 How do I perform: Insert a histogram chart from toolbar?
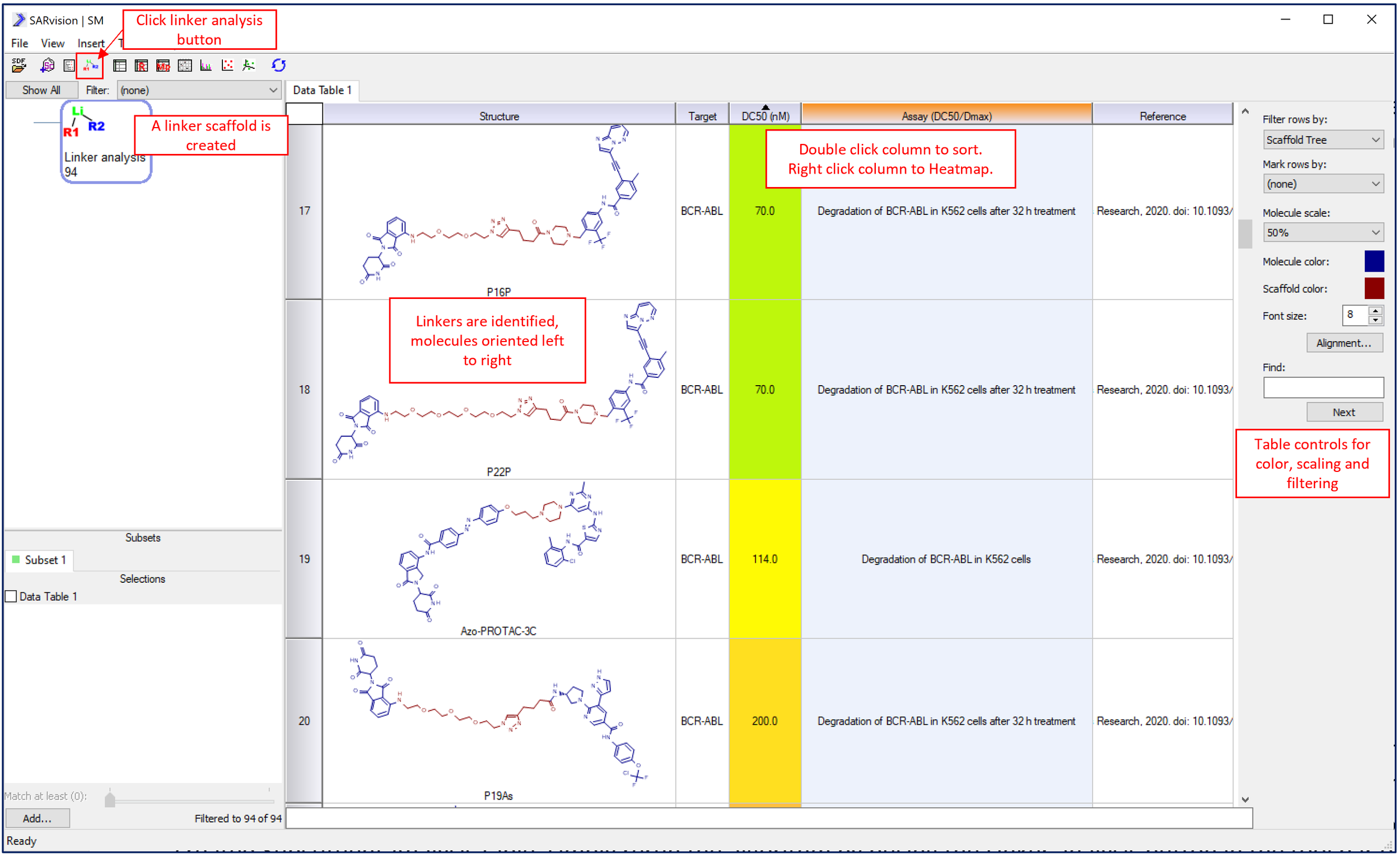coord(206,66)
